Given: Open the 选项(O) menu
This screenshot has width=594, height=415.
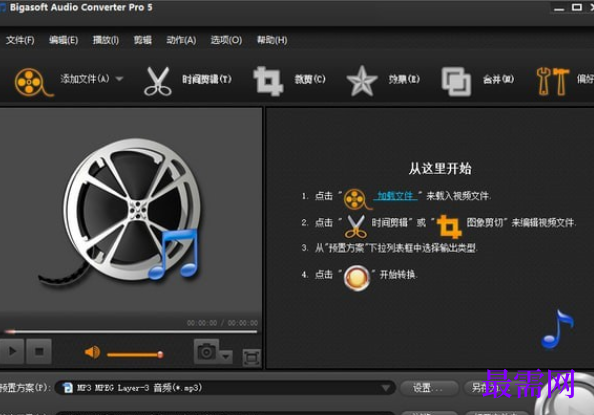Looking at the screenshot, I should pos(226,40).
